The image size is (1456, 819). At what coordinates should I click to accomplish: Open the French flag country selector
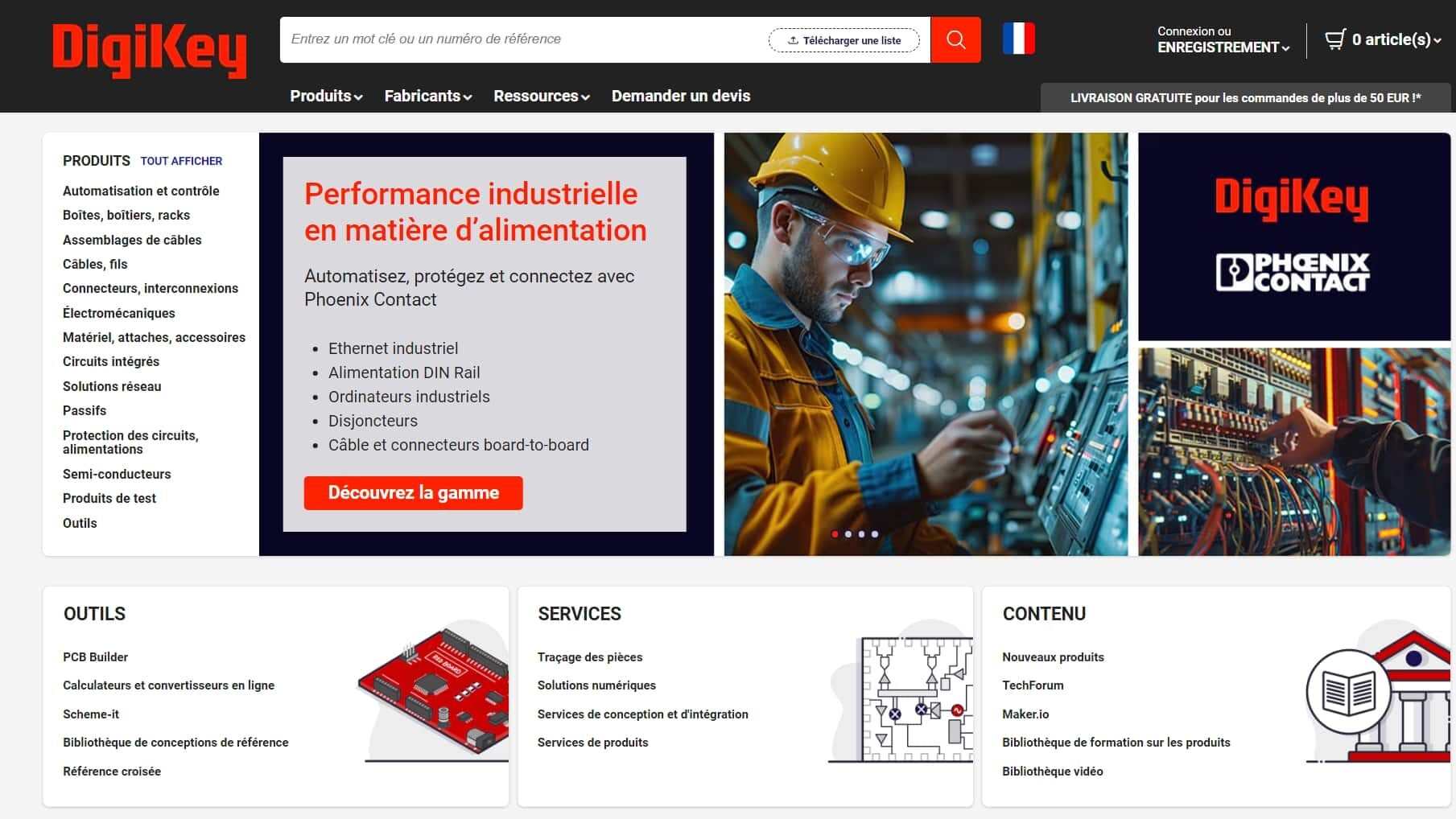(1018, 39)
